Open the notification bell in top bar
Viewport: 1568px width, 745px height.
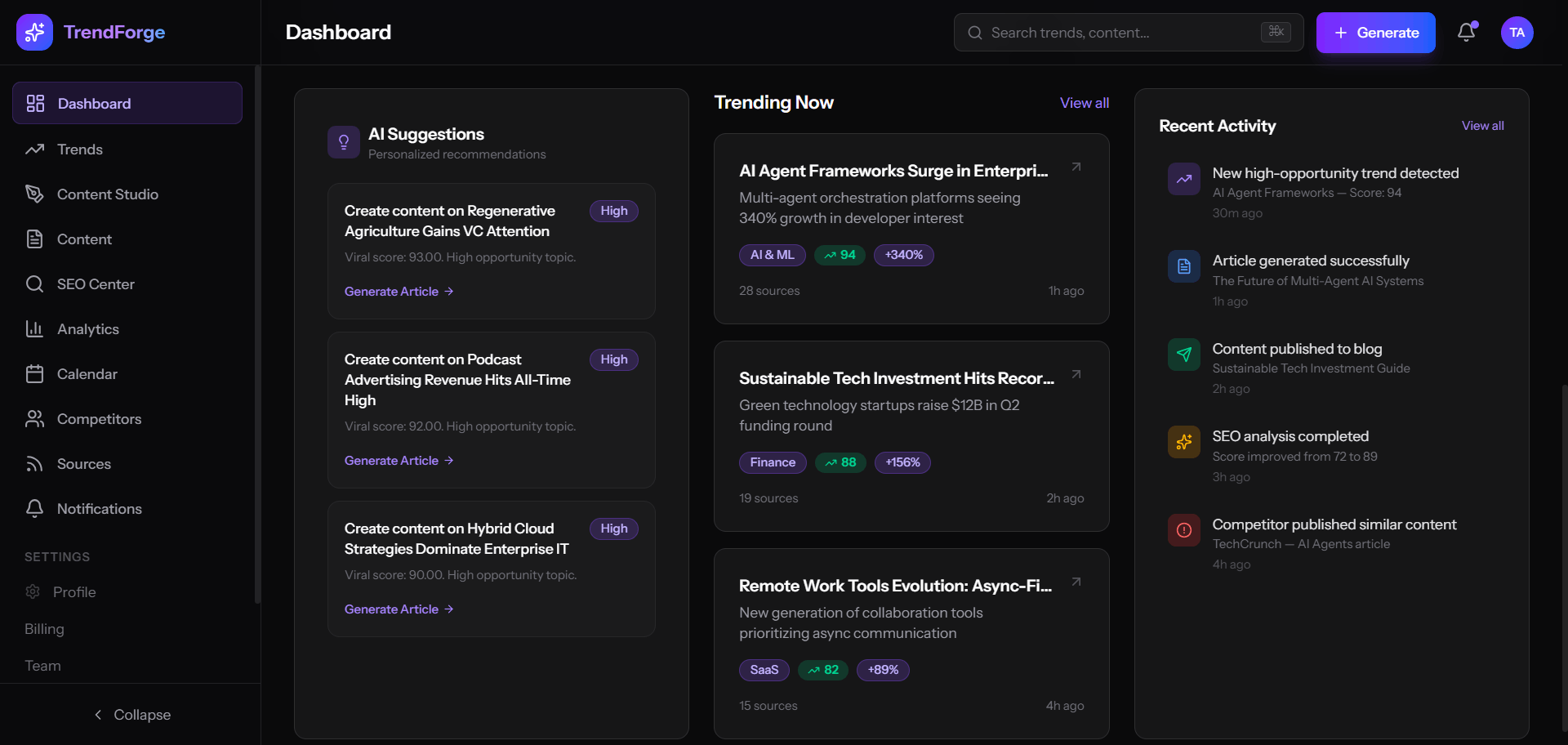tap(1467, 32)
